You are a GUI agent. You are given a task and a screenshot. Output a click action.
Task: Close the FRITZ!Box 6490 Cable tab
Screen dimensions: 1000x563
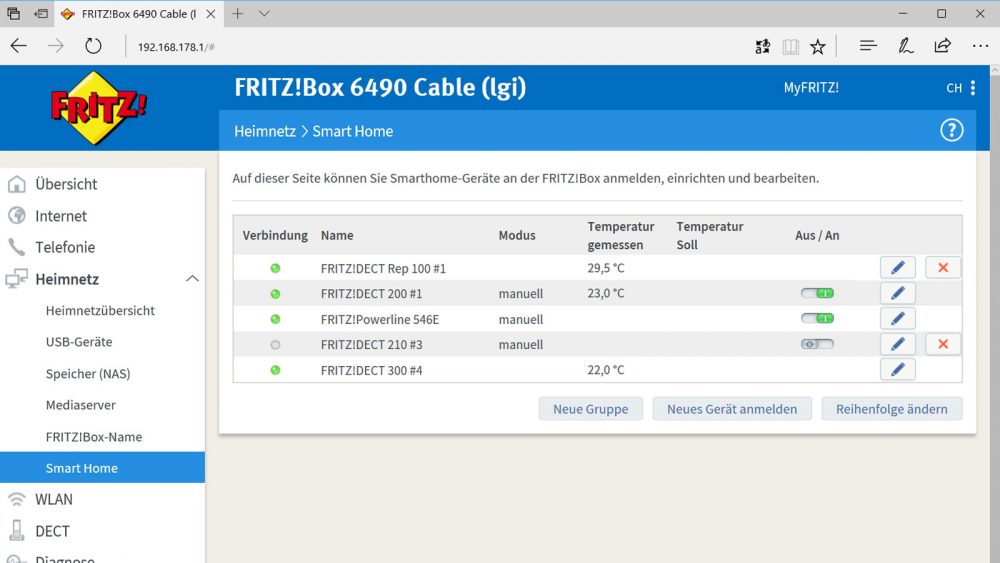[210, 13]
